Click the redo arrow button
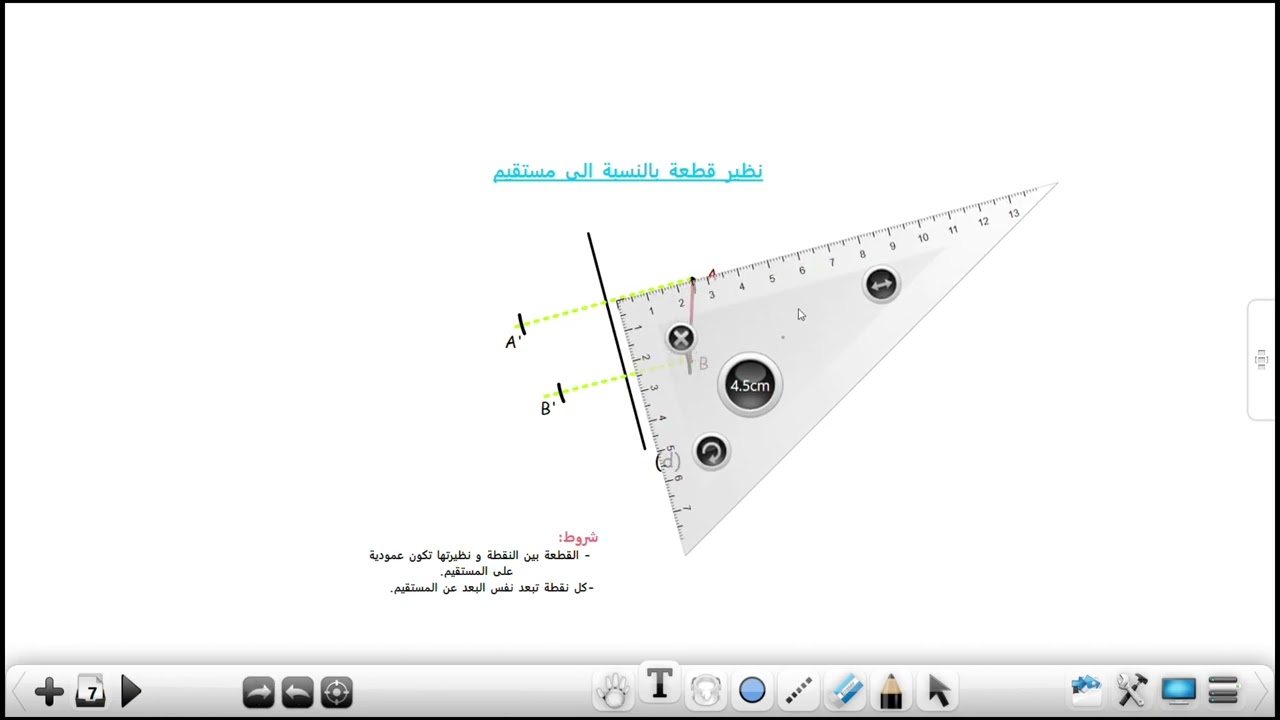 tap(258, 692)
